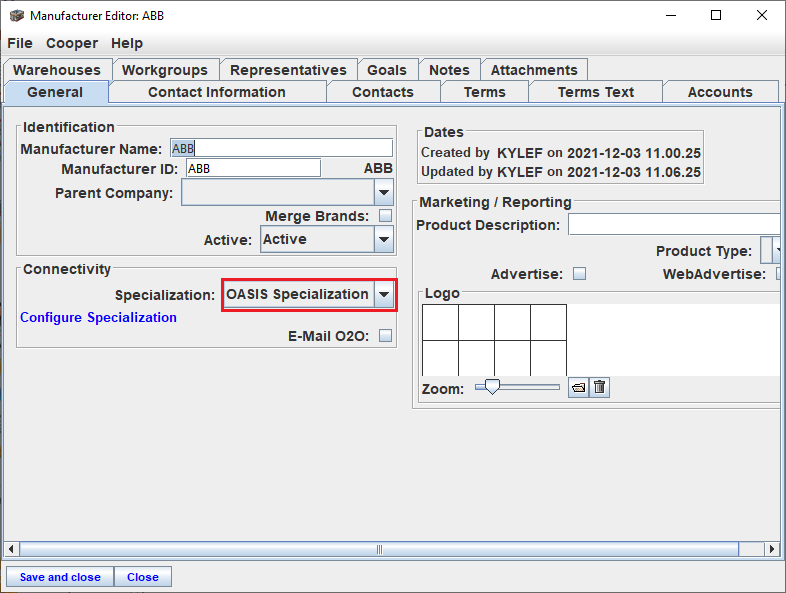Image resolution: width=786 pixels, height=593 pixels.
Task: Open the Attachments tab
Action: [534, 70]
